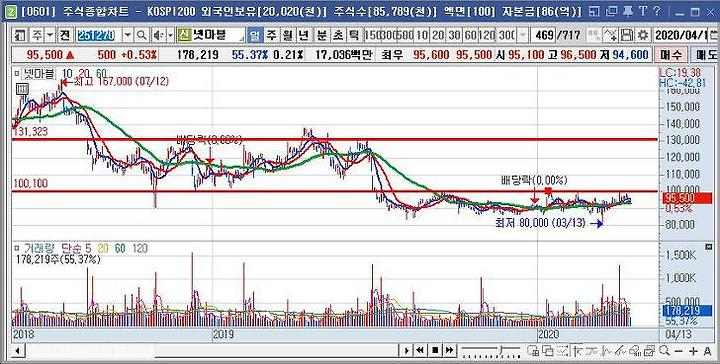
Task: Click the 주 market selector button
Action: pyautogui.click(x=37, y=35)
